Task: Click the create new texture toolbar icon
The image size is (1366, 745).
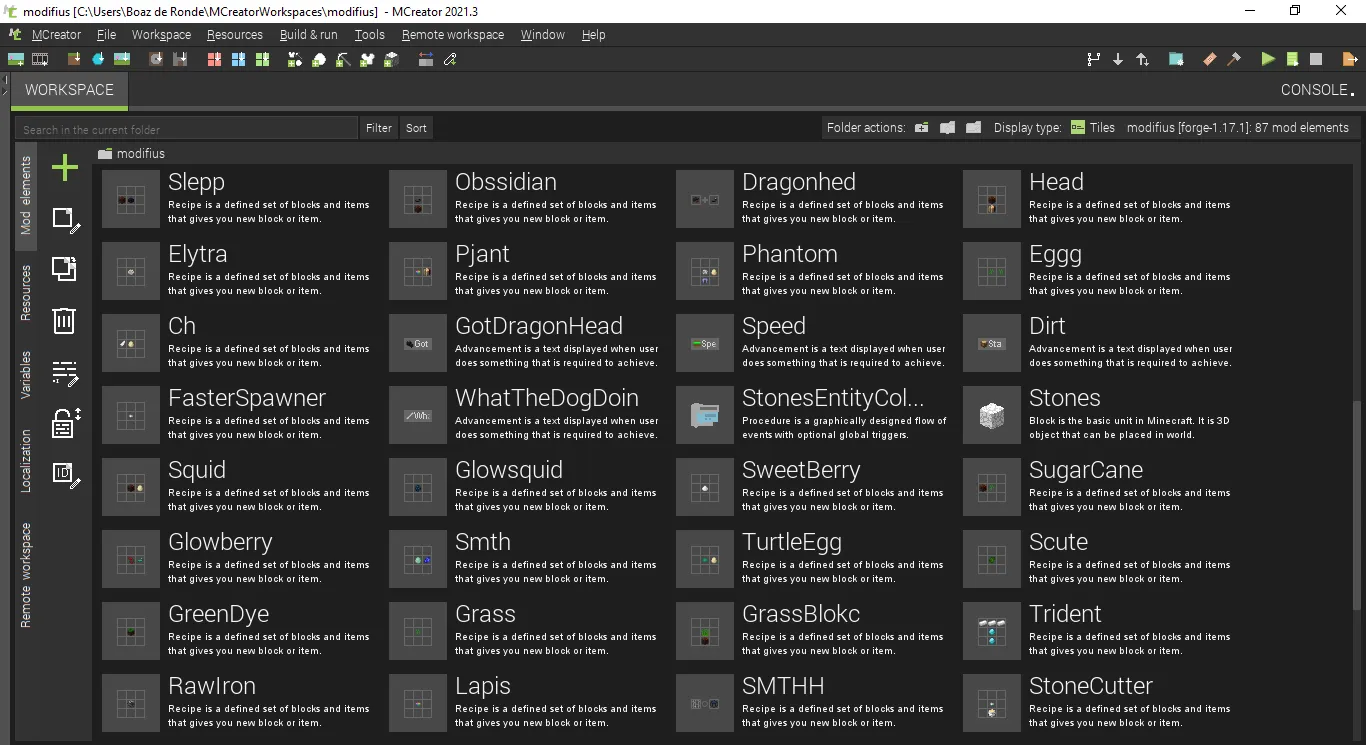Action: [x=16, y=60]
